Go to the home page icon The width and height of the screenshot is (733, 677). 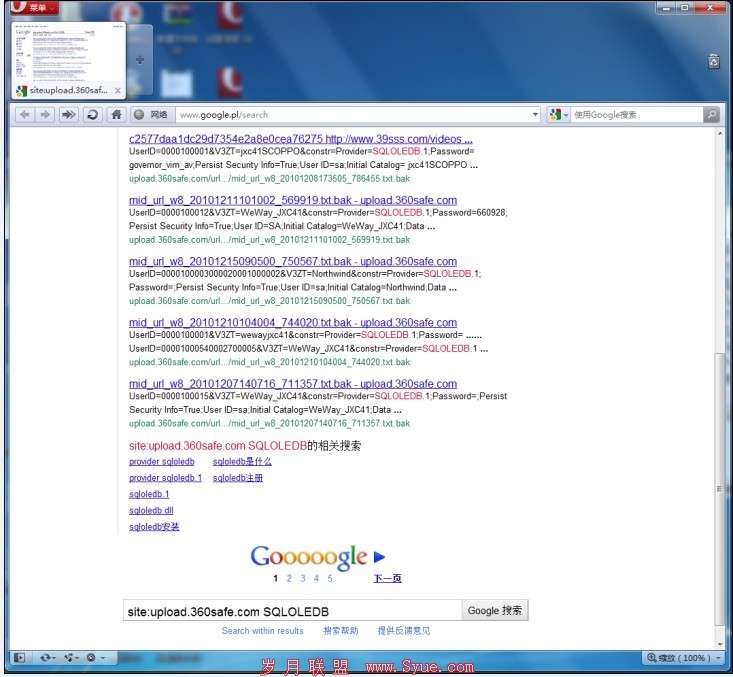116,115
